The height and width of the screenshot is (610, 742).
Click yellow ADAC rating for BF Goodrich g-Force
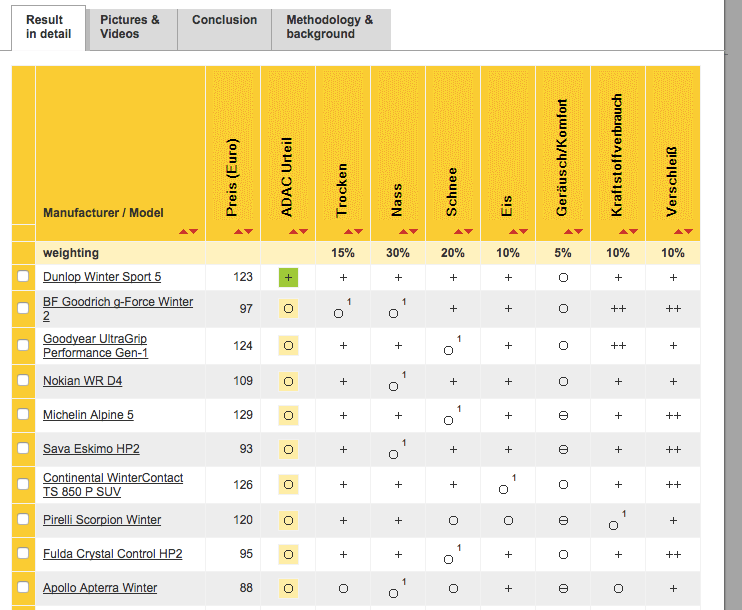pos(288,309)
